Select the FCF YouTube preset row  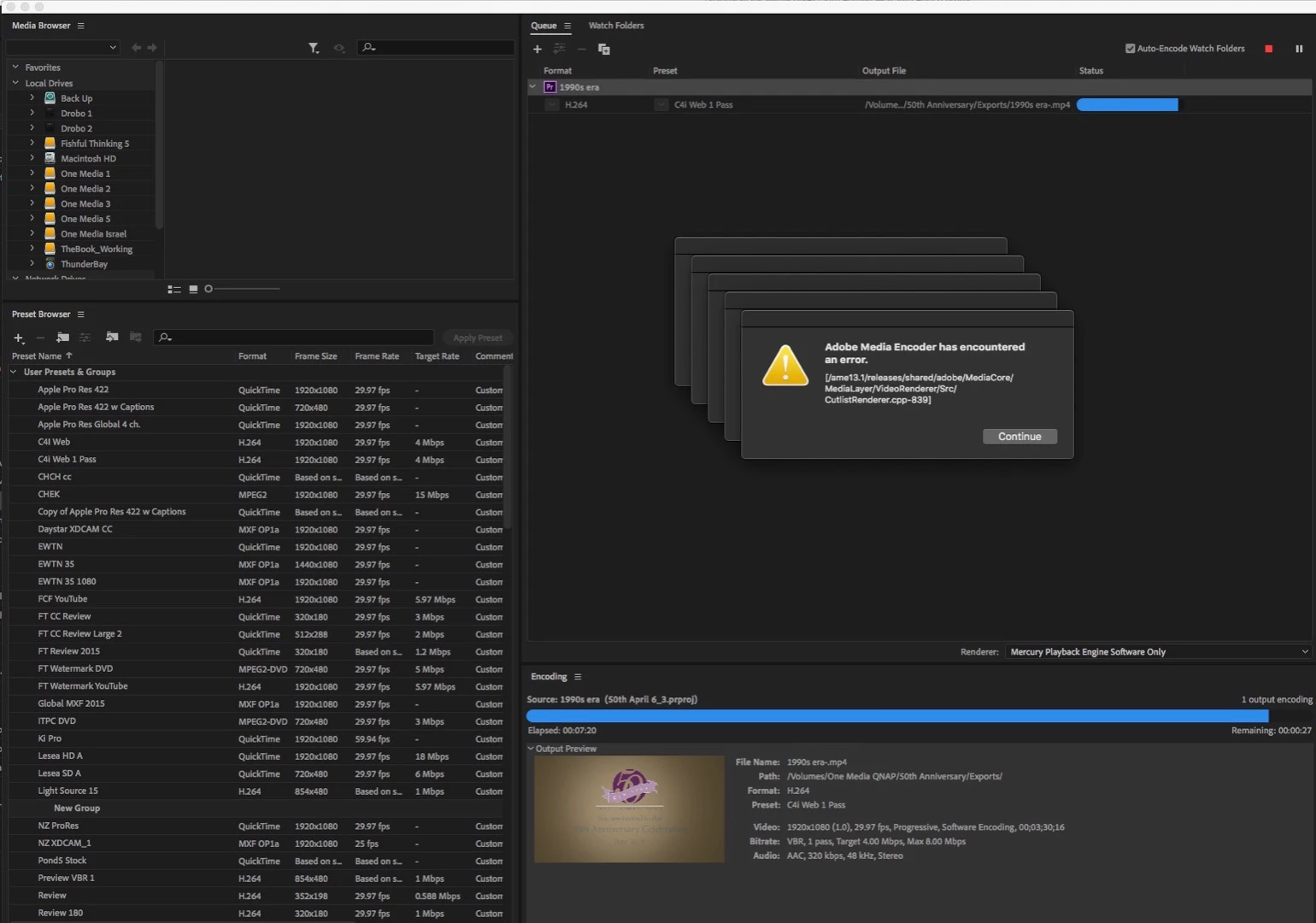pyautogui.click(x=256, y=599)
